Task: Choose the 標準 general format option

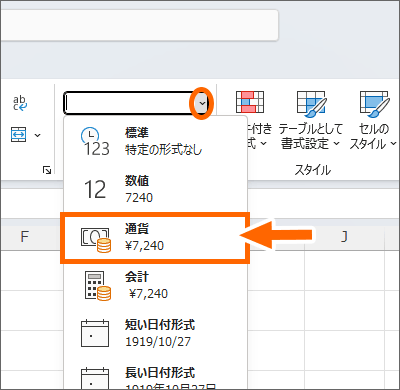Action: [x=155, y=141]
